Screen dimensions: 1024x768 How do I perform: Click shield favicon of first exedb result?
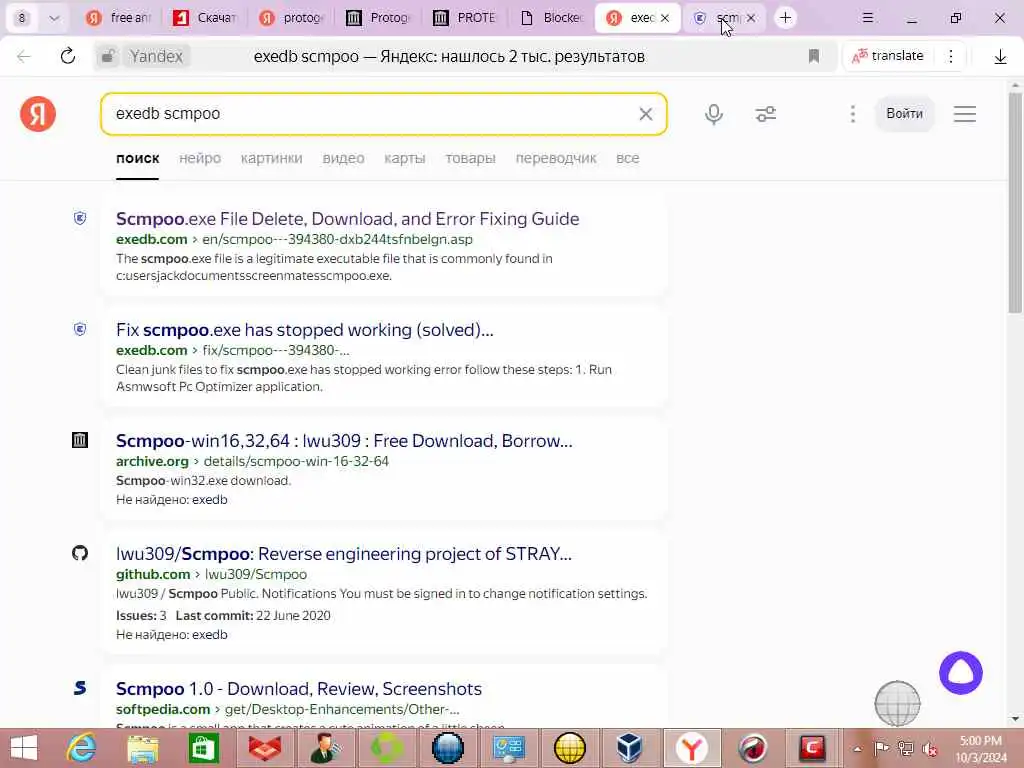coord(80,218)
